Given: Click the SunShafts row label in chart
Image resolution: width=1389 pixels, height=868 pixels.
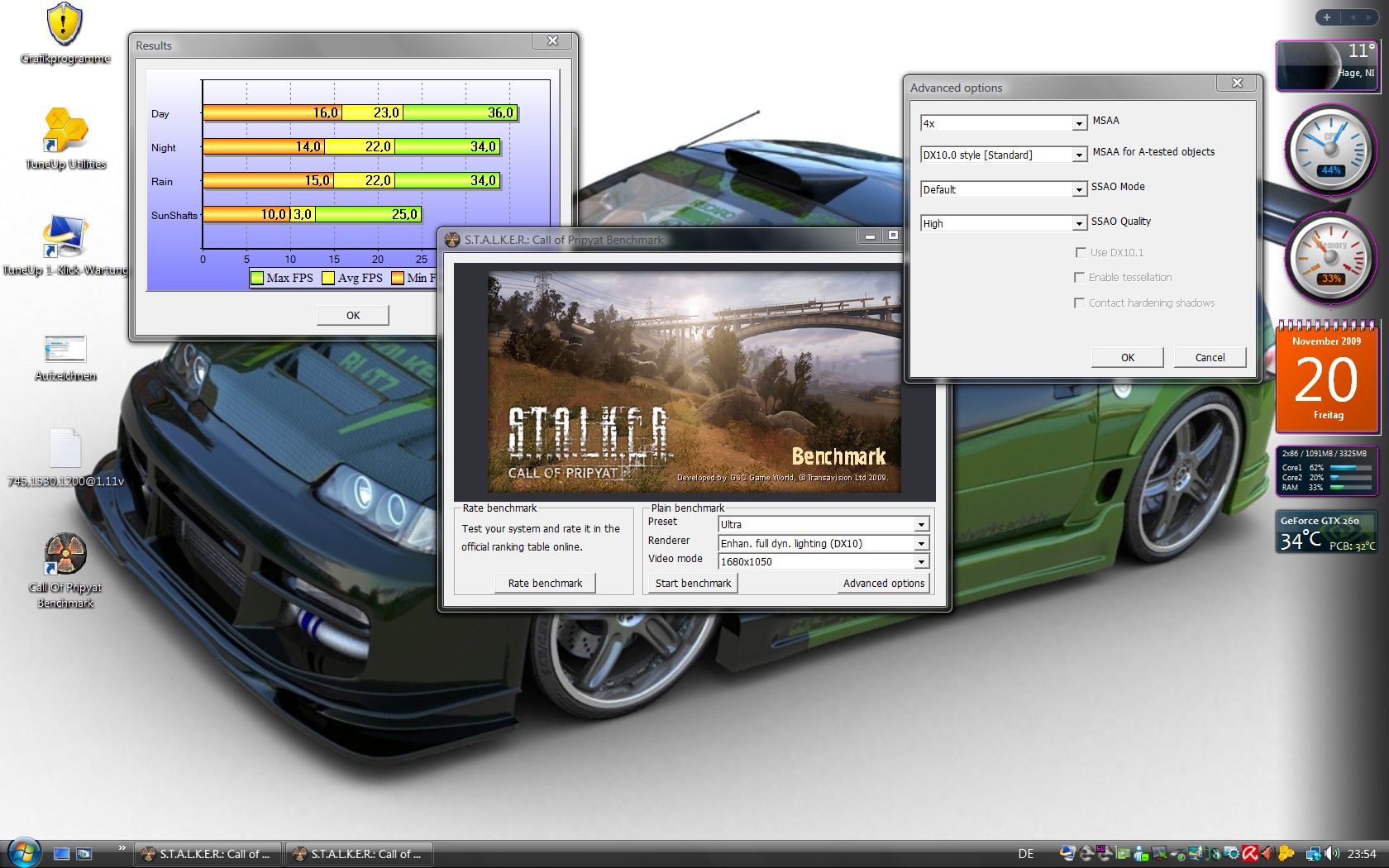Looking at the screenshot, I should pos(174,215).
